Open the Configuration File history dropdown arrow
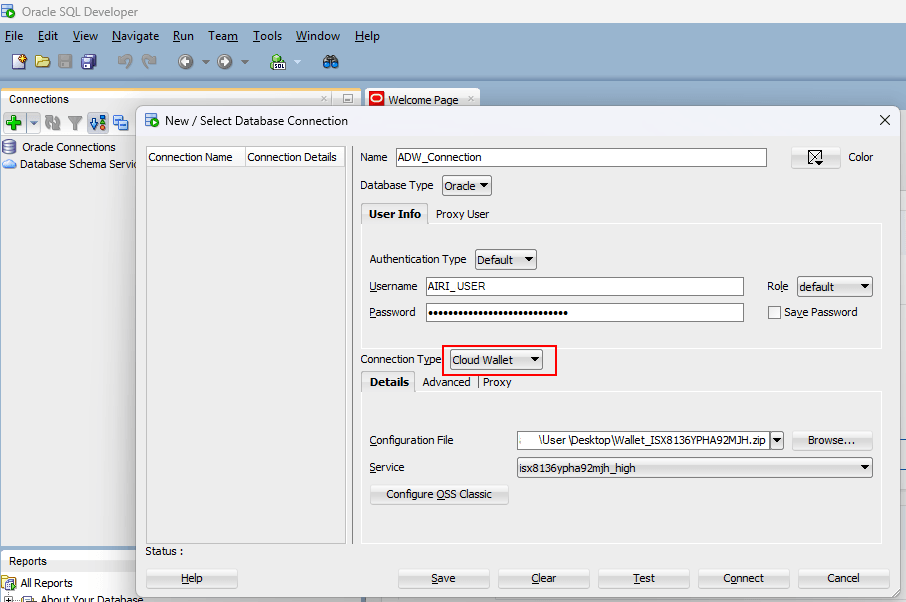 [x=777, y=440]
